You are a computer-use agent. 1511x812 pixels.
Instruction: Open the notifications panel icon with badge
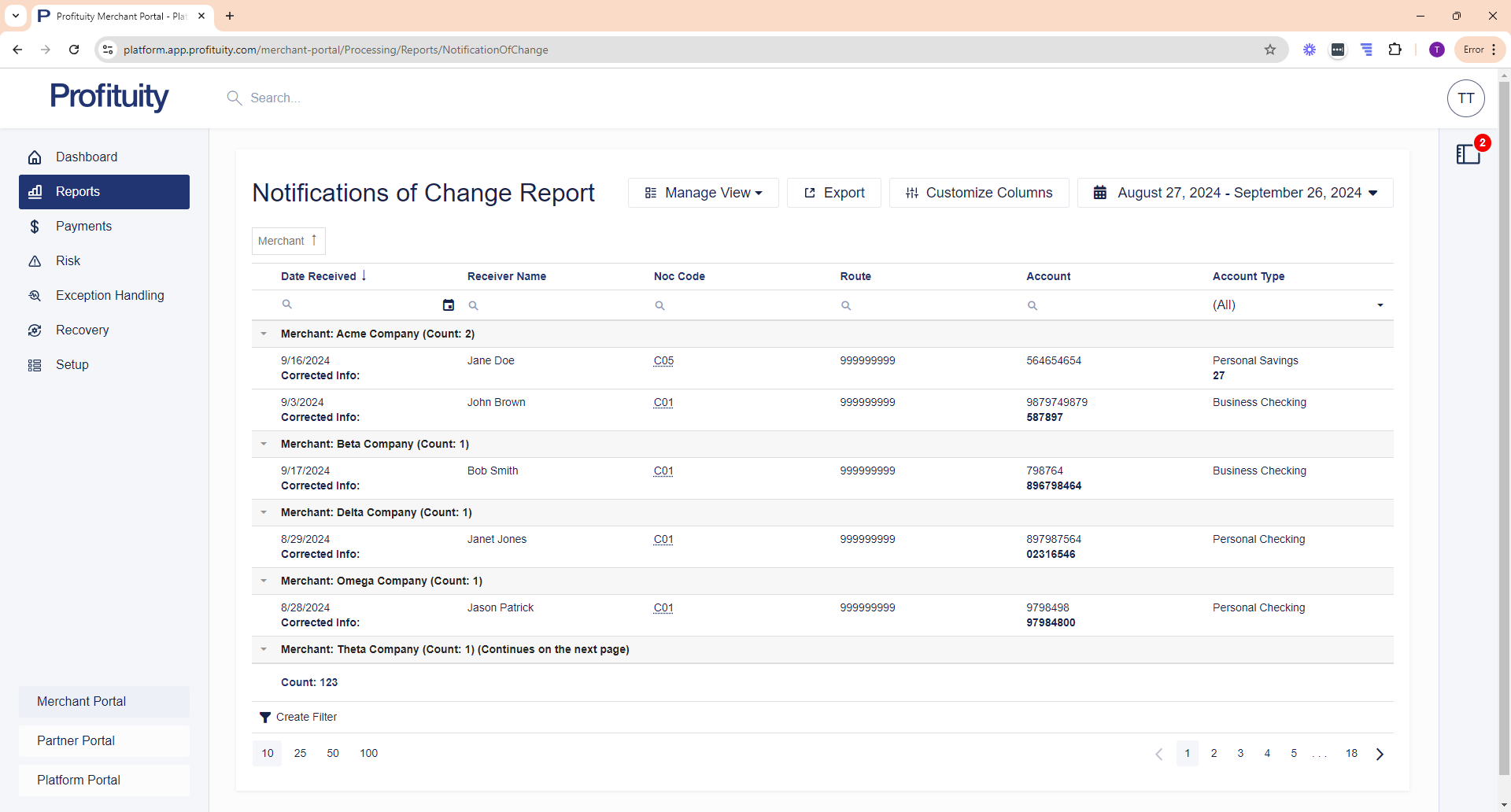(x=1469, y=153)
